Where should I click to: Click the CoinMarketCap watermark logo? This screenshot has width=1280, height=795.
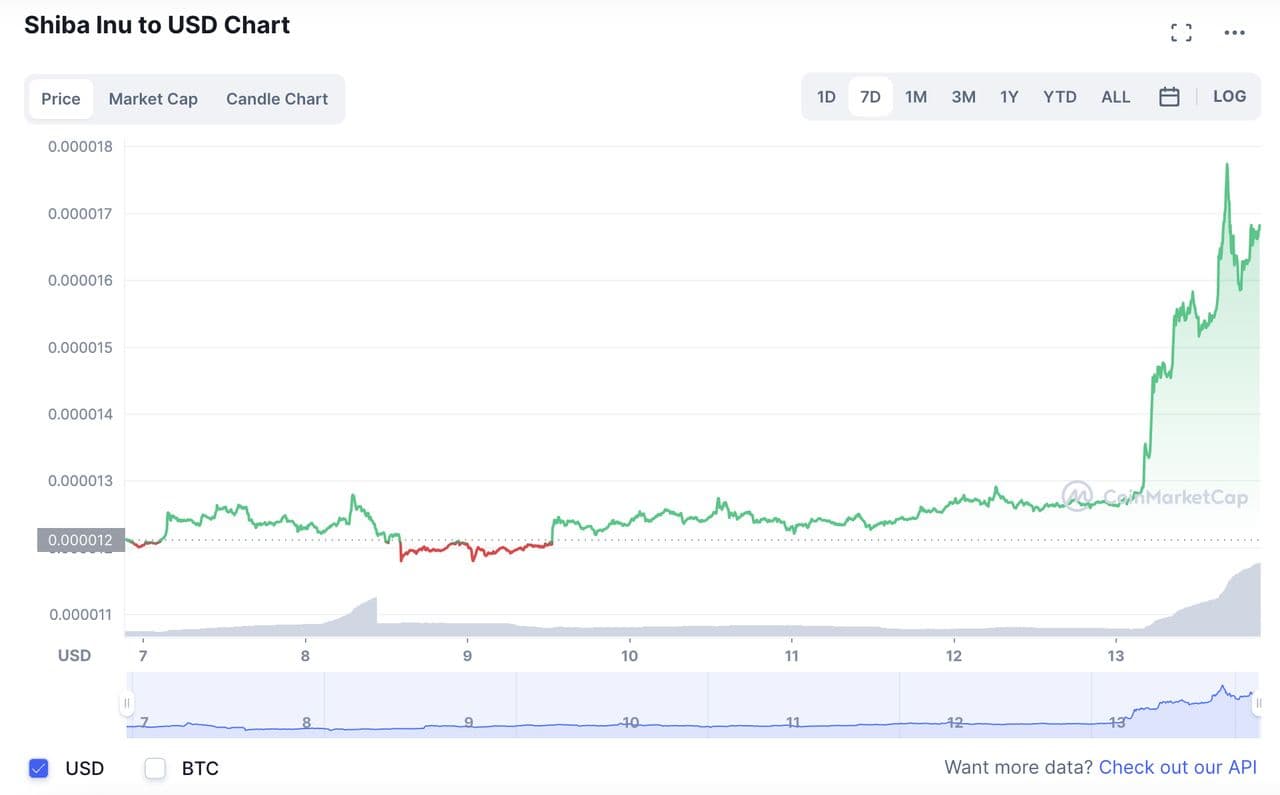pyautogui.click(x=1155, y=496)
